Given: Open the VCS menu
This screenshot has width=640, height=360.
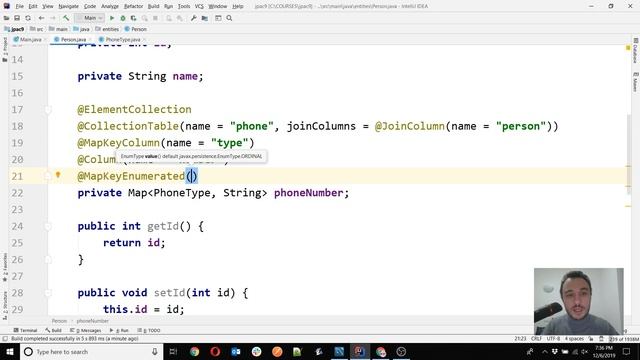Looking at the screenshot, I should [x=199, y=6].
